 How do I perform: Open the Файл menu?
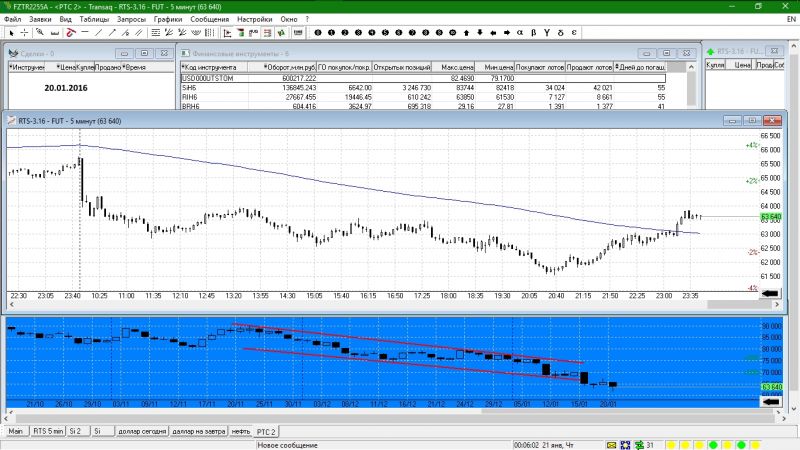tap(13, 19)
